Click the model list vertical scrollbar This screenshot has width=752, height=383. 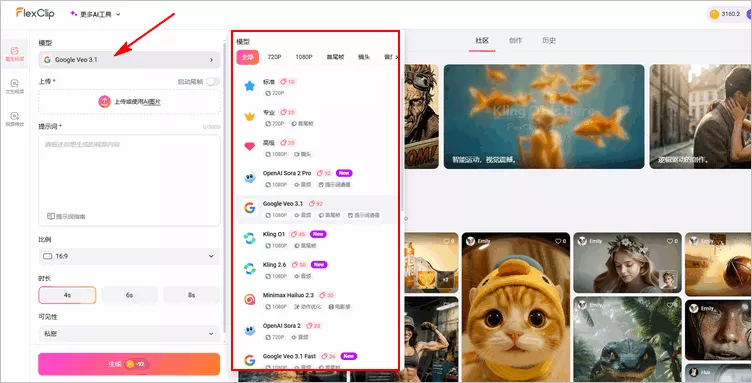tap(402, 144)
